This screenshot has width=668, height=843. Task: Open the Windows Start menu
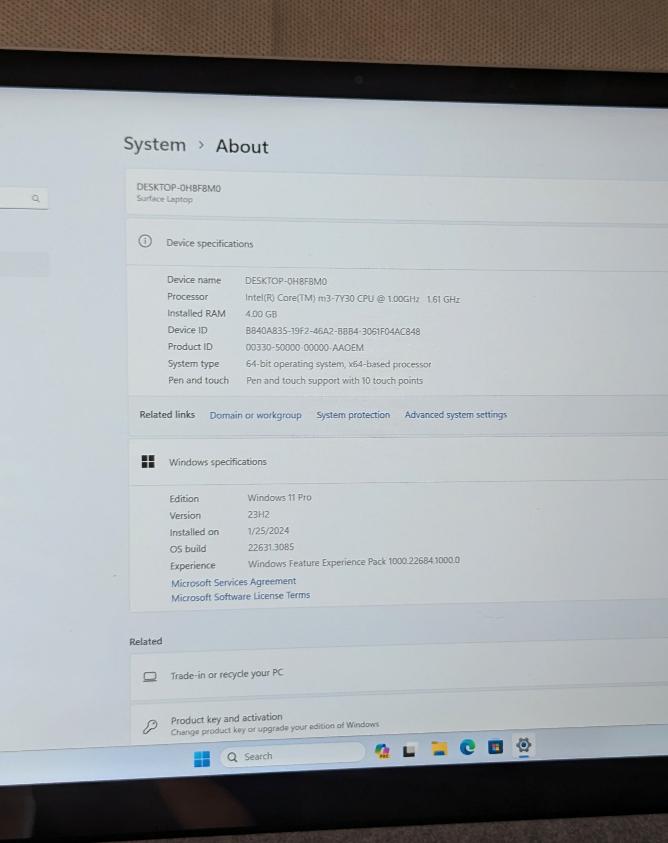(x=202, y=759)
